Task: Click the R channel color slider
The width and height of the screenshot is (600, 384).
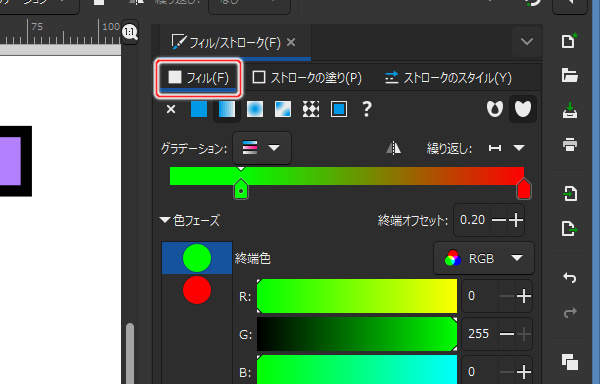Action: [357, 296]
